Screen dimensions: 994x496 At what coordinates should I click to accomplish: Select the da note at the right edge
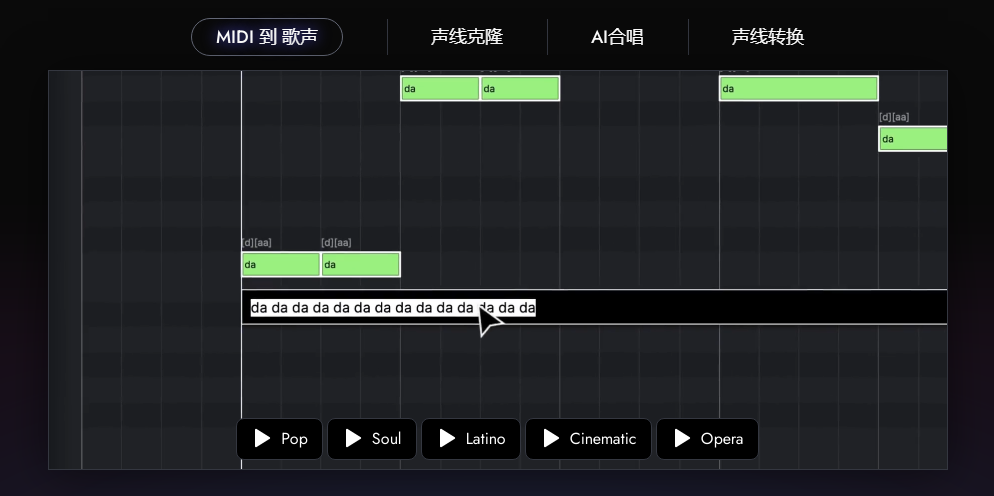coord(912,138)
